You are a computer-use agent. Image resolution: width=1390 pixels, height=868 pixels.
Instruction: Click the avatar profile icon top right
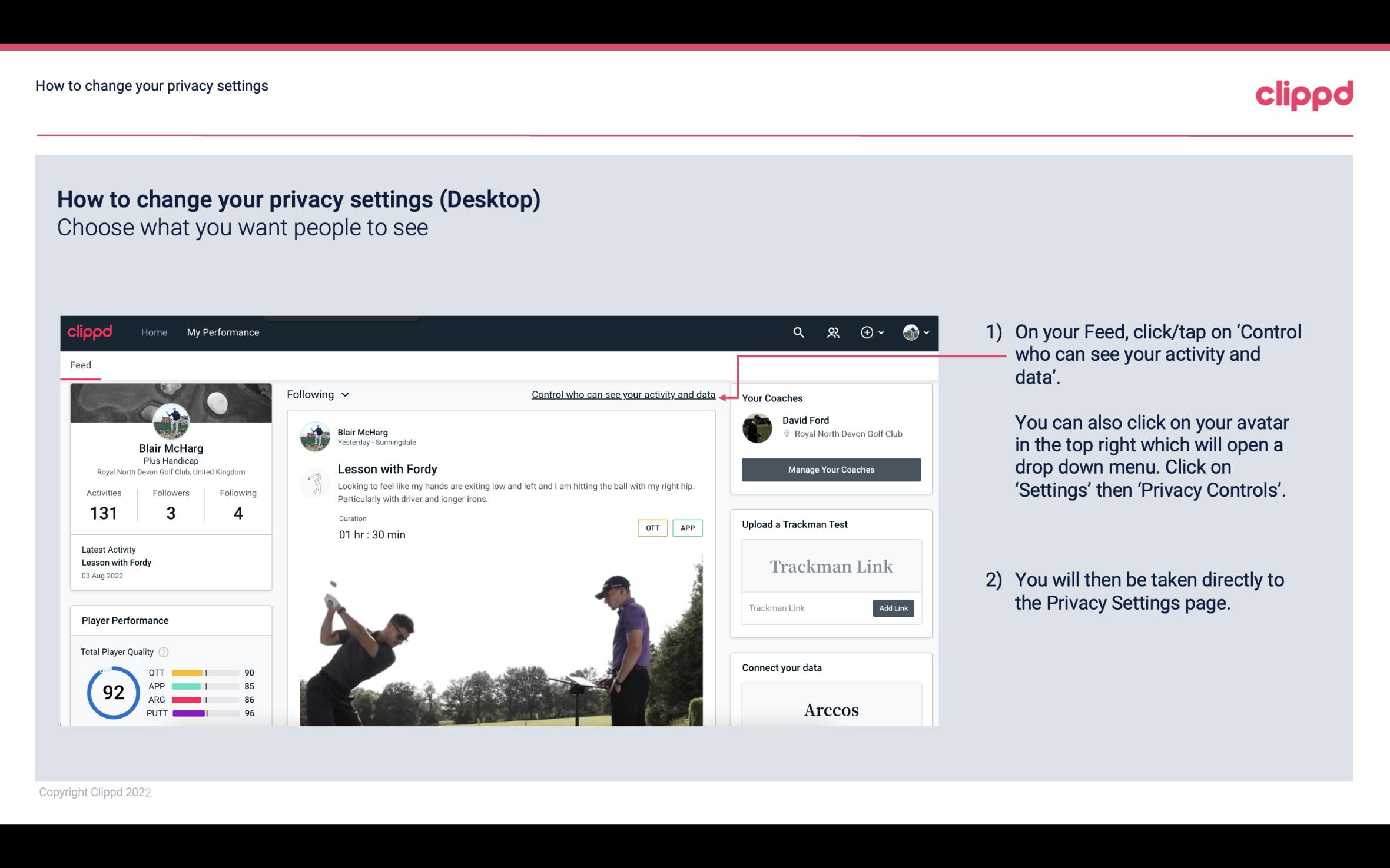click(910, 332)
